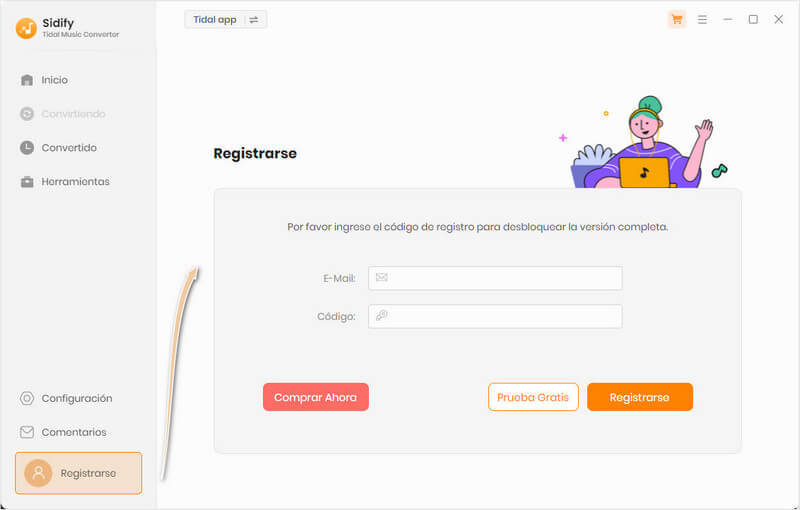Click the Comentarios envelope icon
800x510 pixels.
tap(27, 432)
